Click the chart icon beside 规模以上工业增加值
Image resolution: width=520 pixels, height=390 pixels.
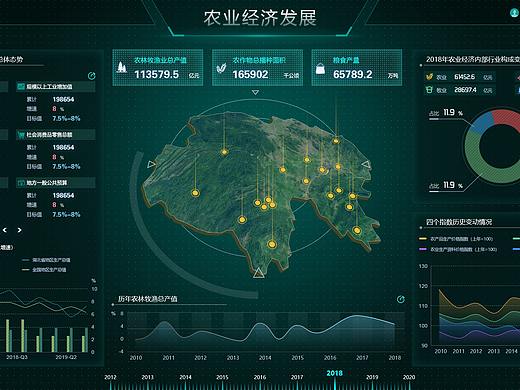[x=21, y=86]
